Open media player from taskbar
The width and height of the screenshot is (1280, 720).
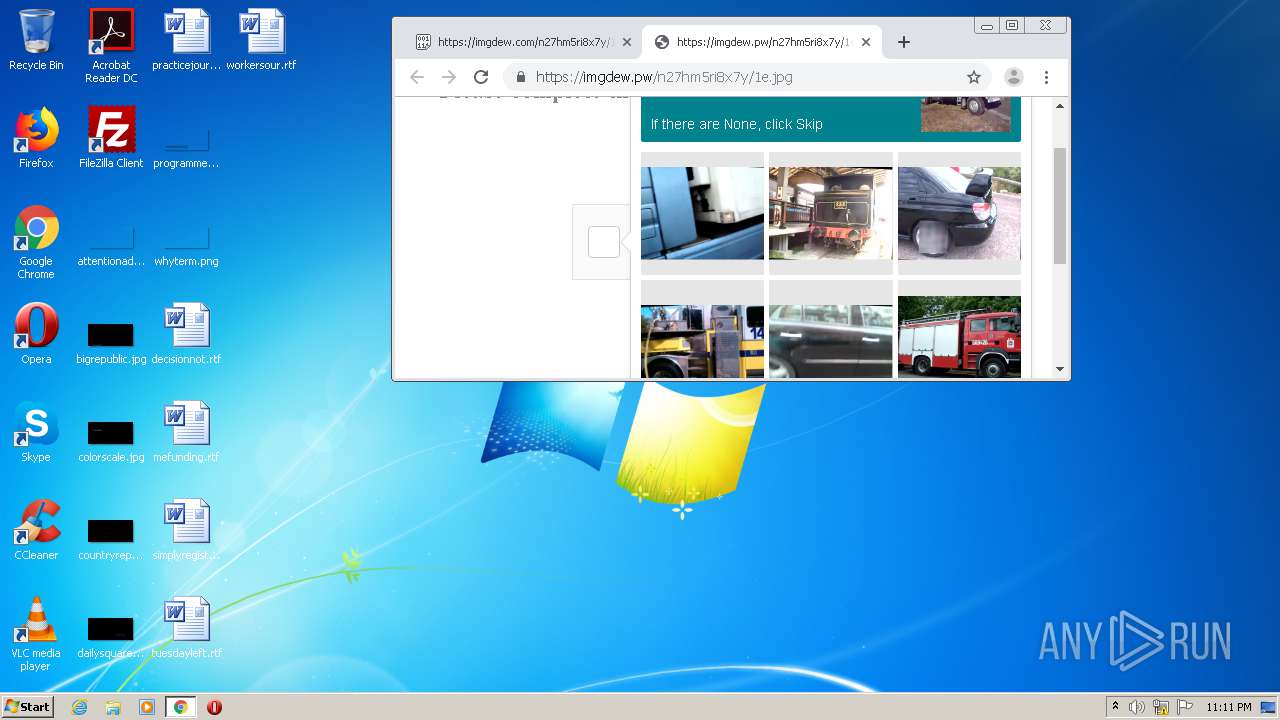[x=147, y=707]
